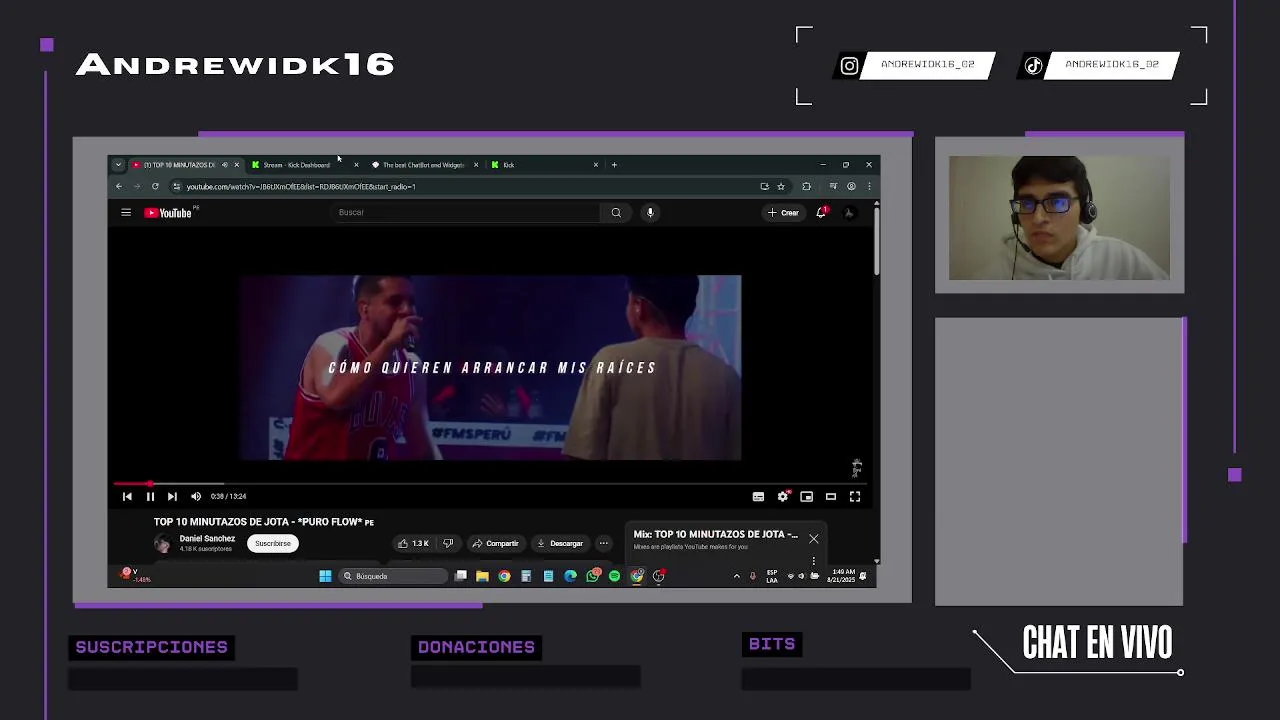This screenshot has height=720, width=1280.
Task: Open the YouTube account avatar menu
Action: coord(849,212)
